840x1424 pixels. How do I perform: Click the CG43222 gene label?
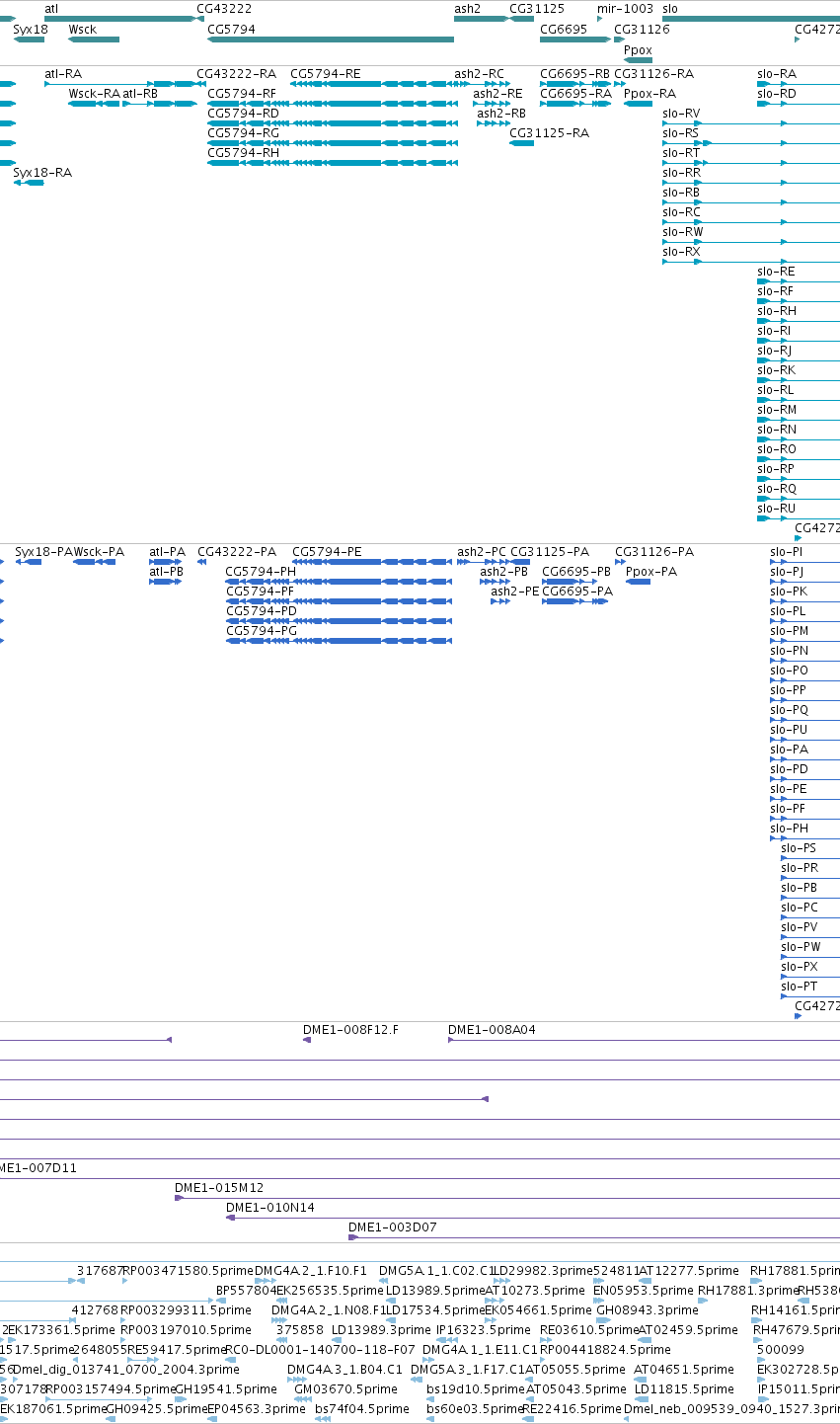(x=224, y=8)
